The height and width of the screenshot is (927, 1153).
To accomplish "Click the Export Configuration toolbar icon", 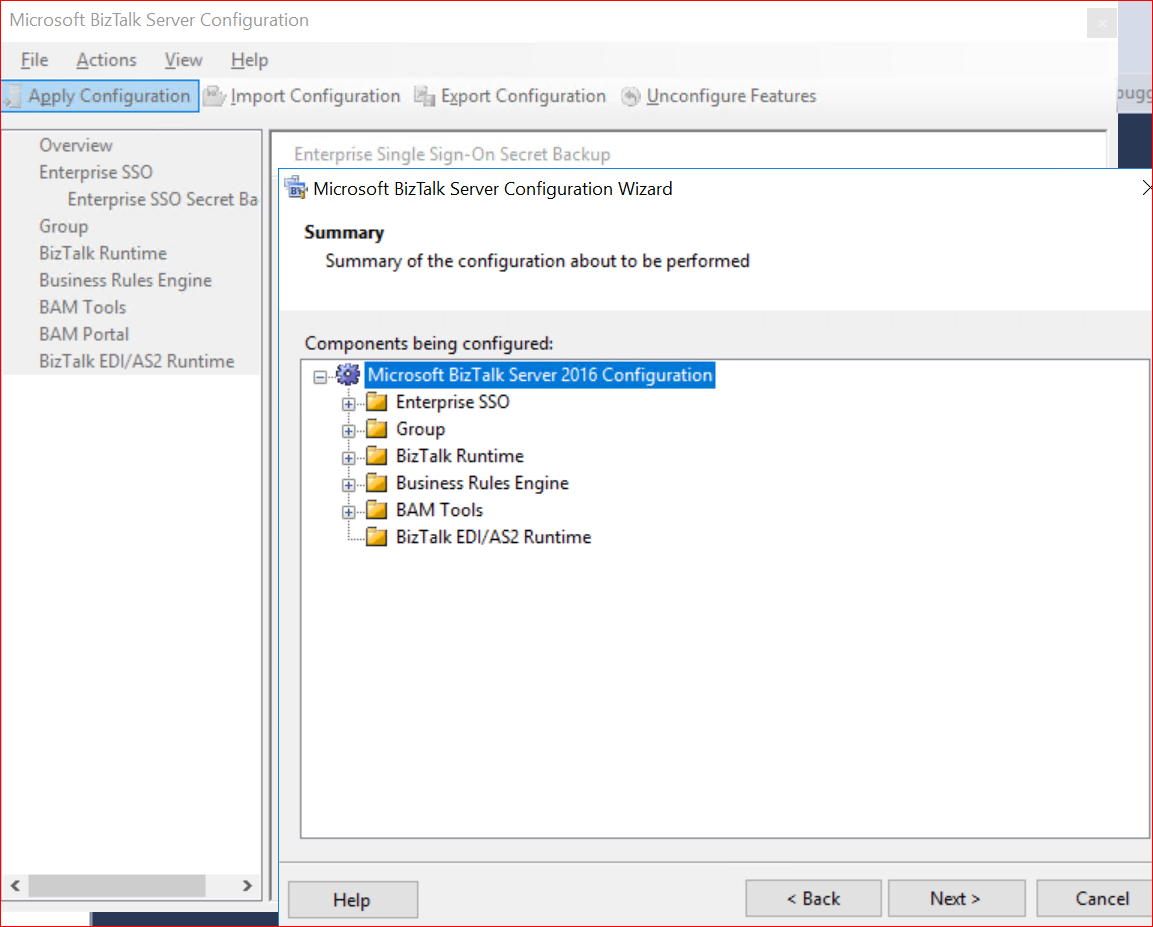I will pos(425,96).
